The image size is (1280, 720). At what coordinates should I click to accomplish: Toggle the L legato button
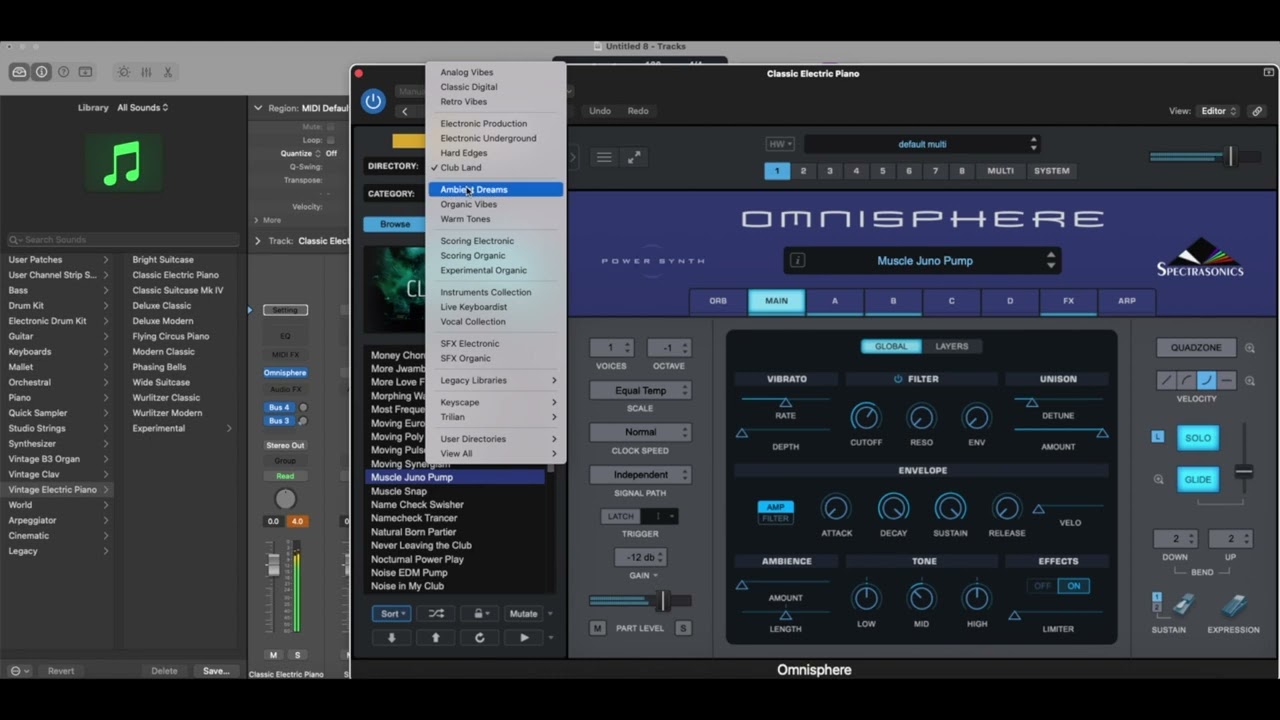click(x=1158, y=437)
